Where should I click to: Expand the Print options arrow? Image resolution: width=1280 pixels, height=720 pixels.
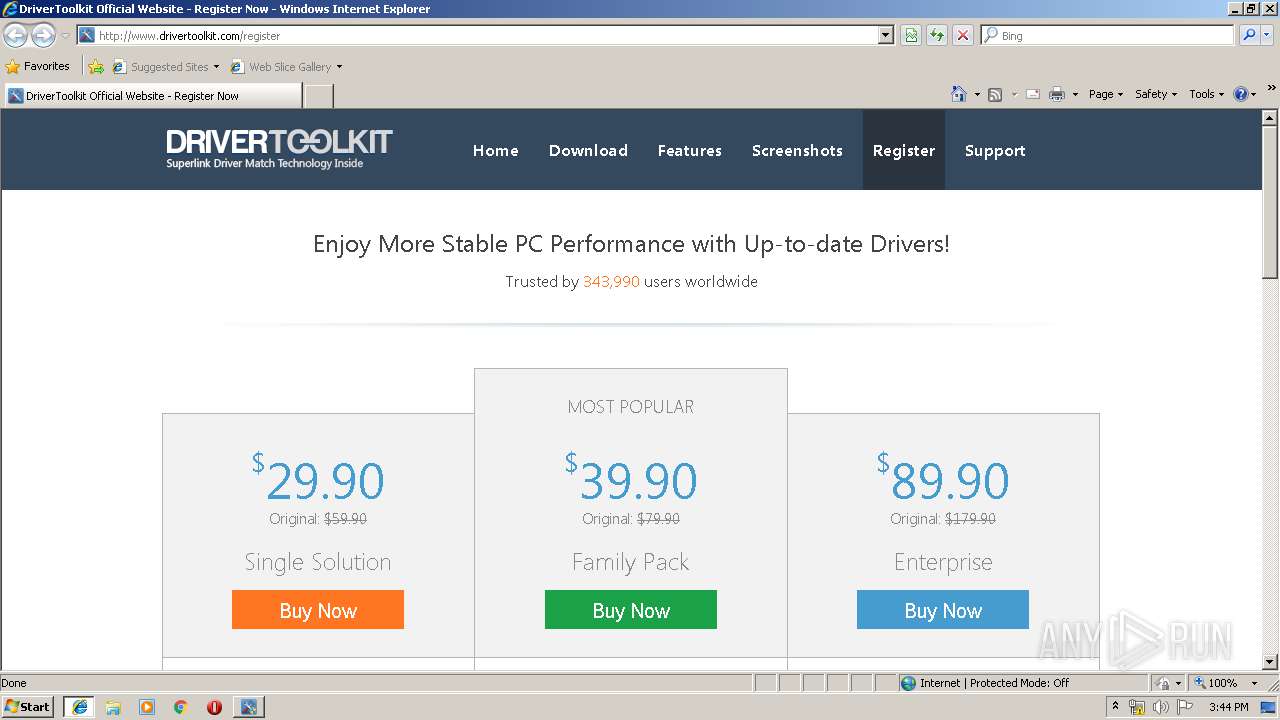click(x=1075, y=94)
